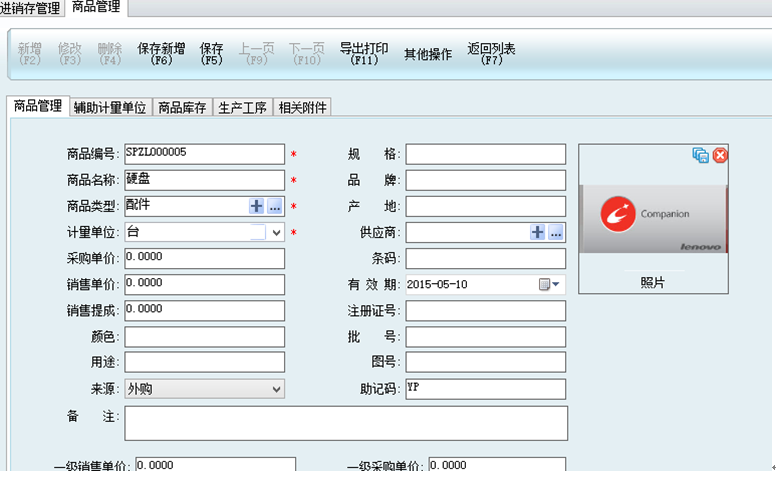
Task: Open the 商品库存 tab
Action: 182,107
